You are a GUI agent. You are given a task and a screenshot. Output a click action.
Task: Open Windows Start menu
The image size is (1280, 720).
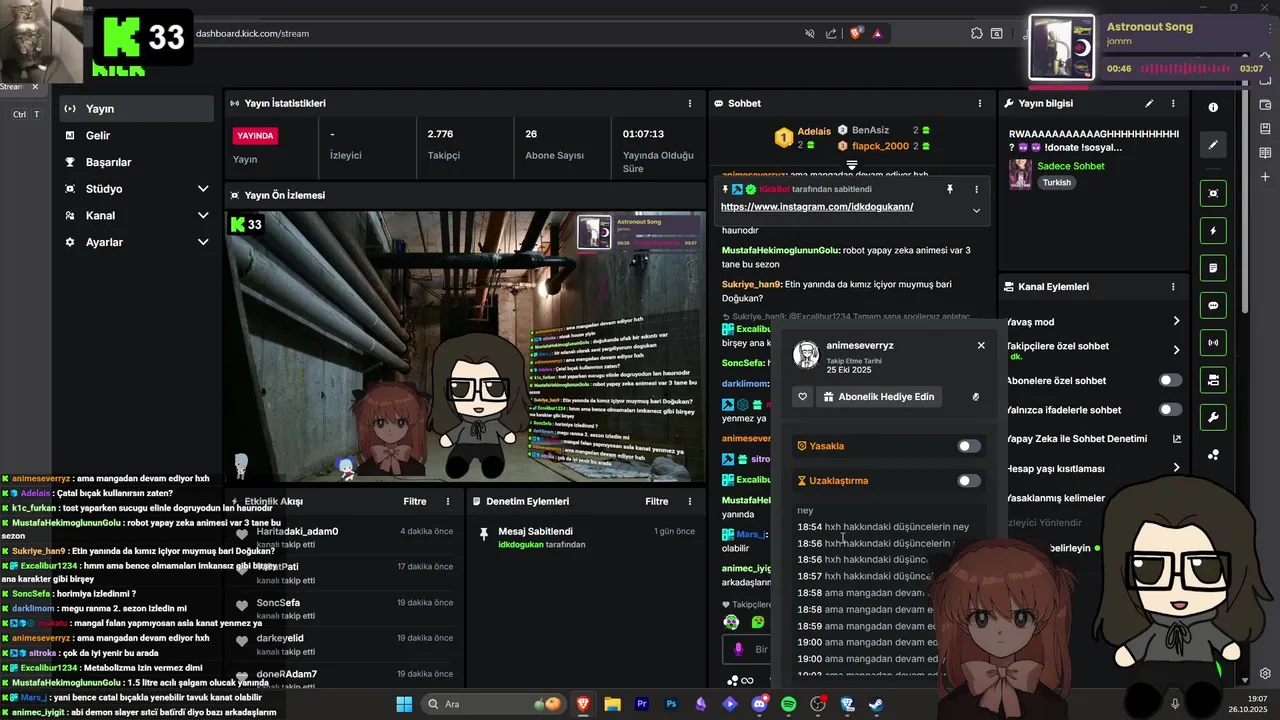404,704
